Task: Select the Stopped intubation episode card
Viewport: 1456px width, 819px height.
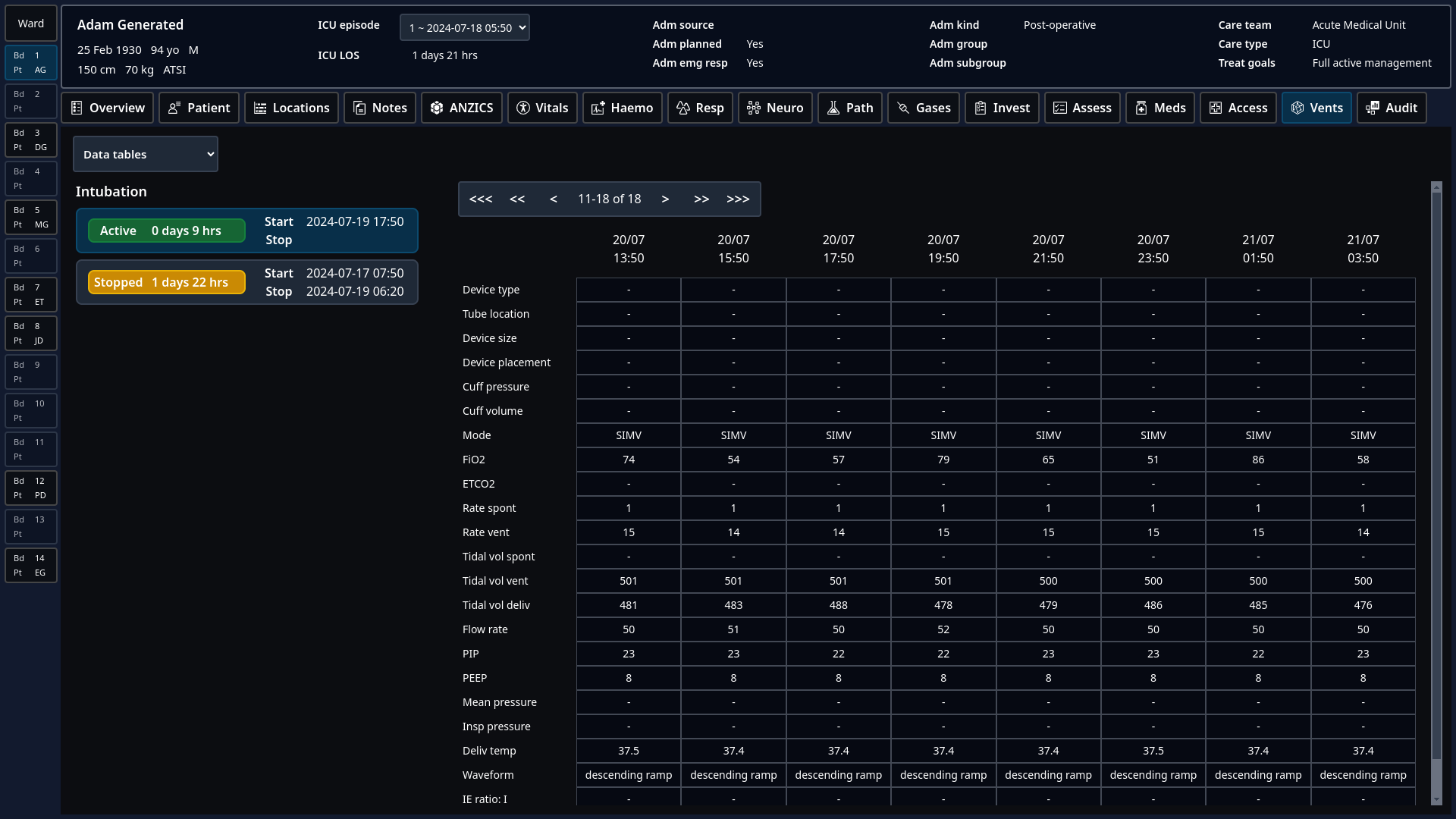Action: [x=247, y=282]
